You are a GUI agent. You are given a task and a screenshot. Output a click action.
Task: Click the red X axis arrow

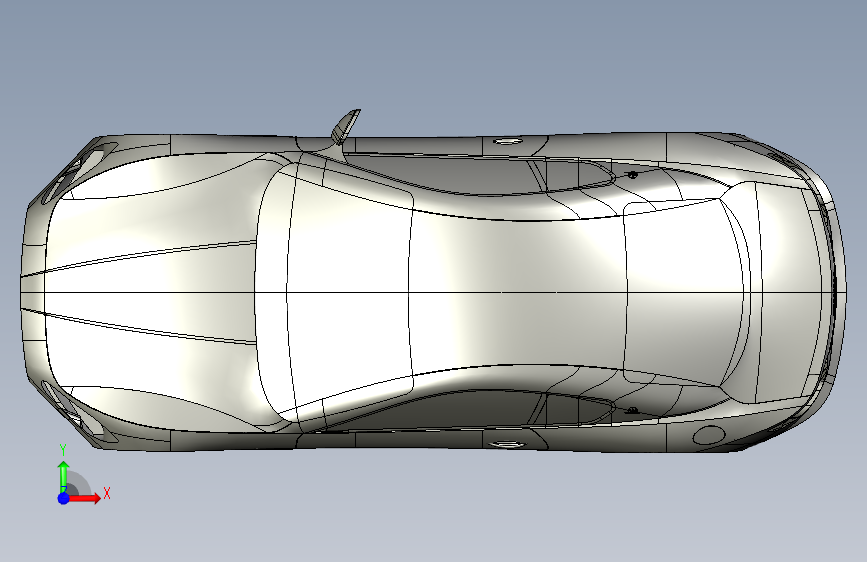click(x=84, y=498)
